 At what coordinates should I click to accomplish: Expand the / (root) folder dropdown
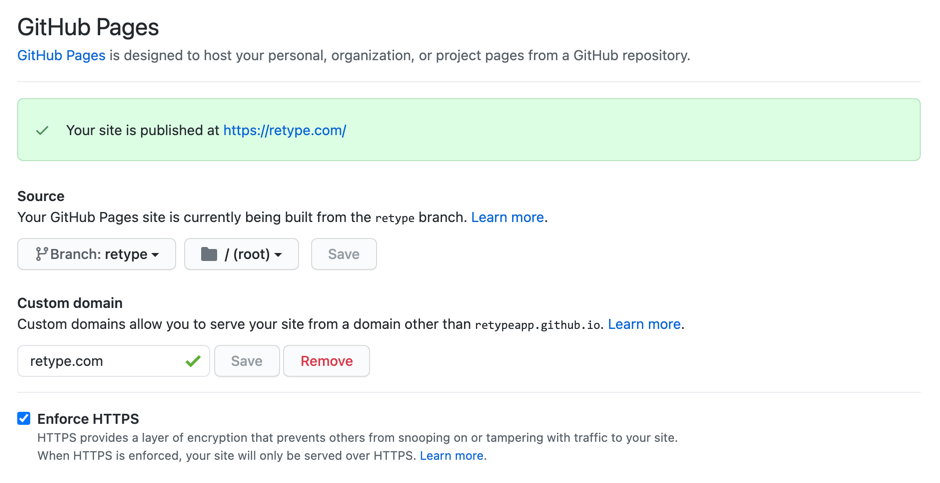point(241,254)
